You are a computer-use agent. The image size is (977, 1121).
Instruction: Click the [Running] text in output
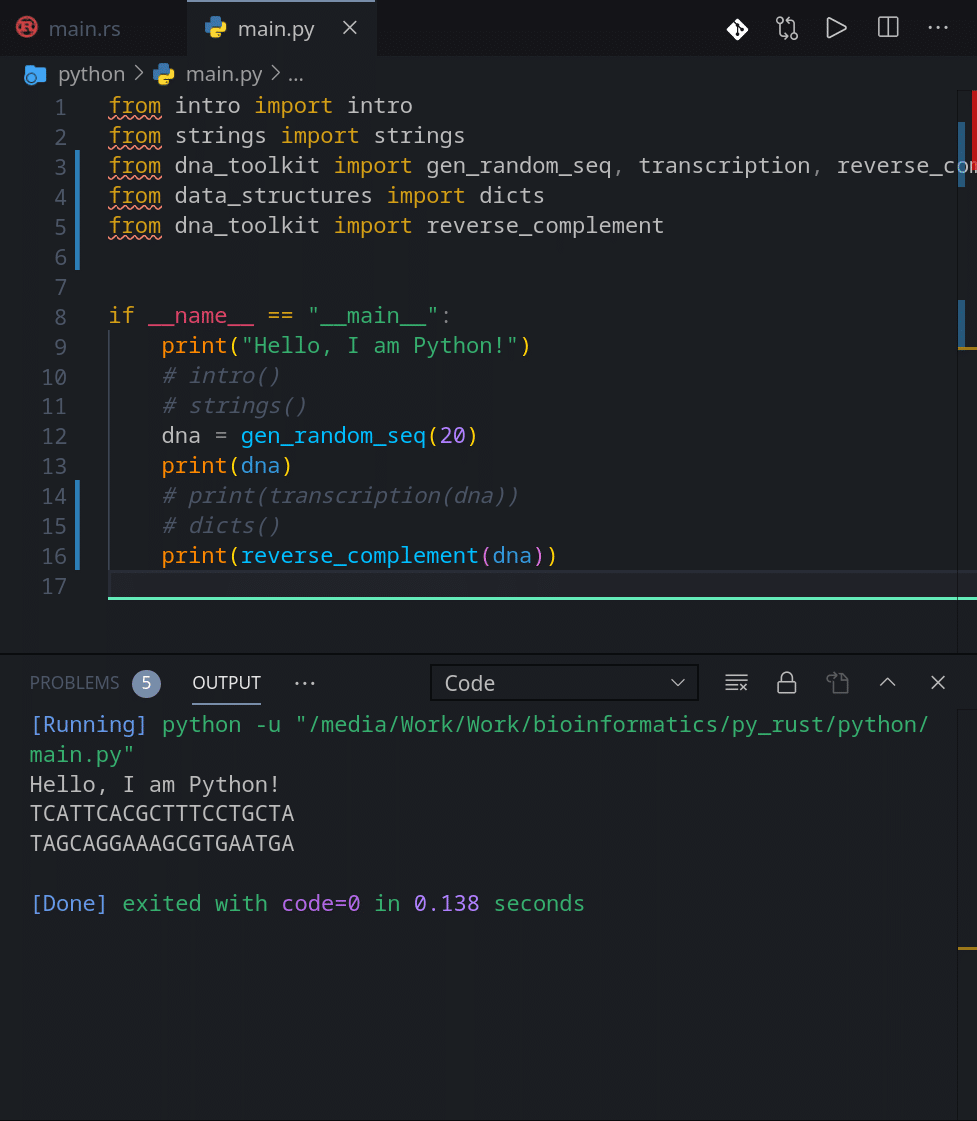point(88,724)
